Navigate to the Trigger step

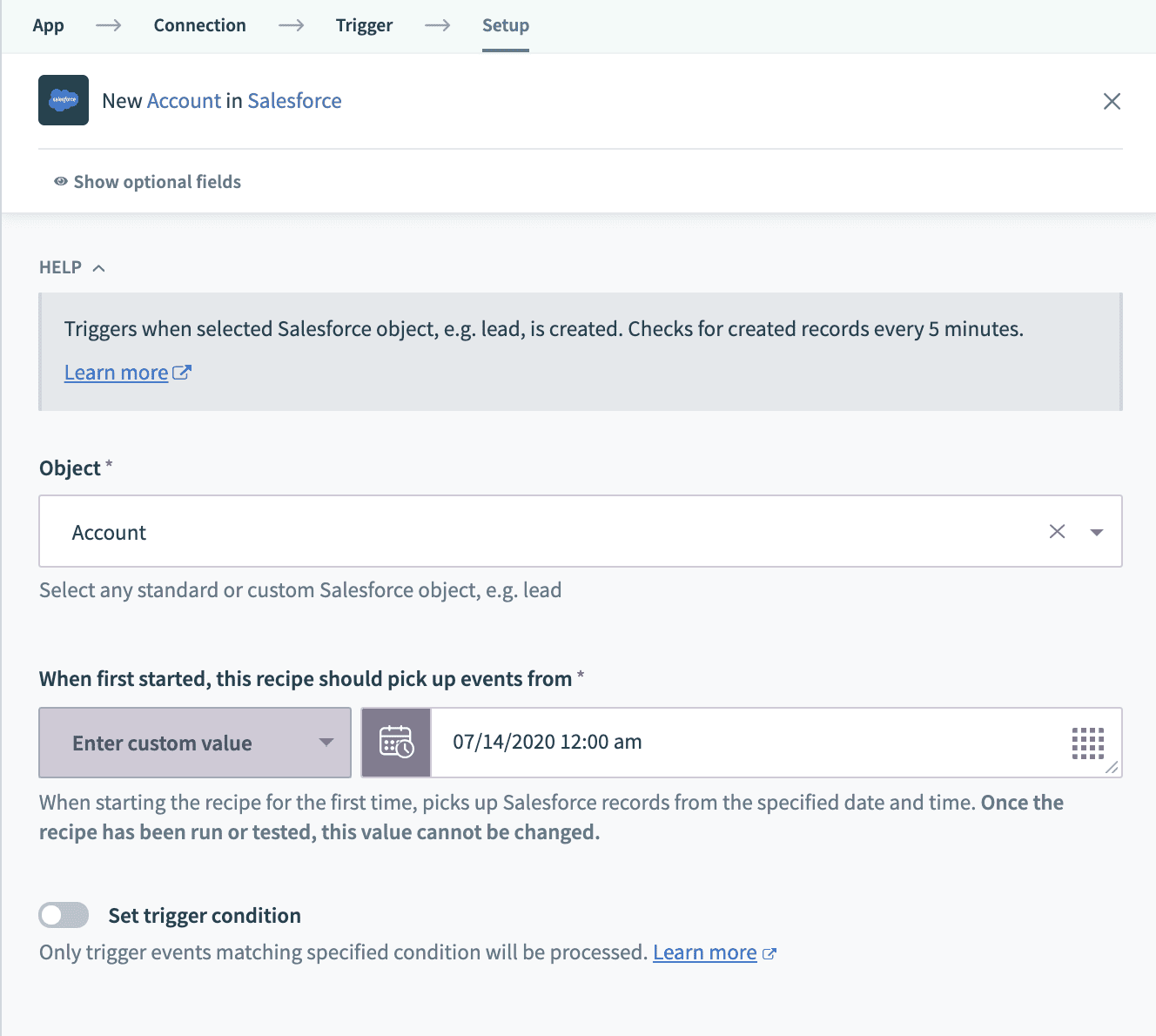click(364, 25)
